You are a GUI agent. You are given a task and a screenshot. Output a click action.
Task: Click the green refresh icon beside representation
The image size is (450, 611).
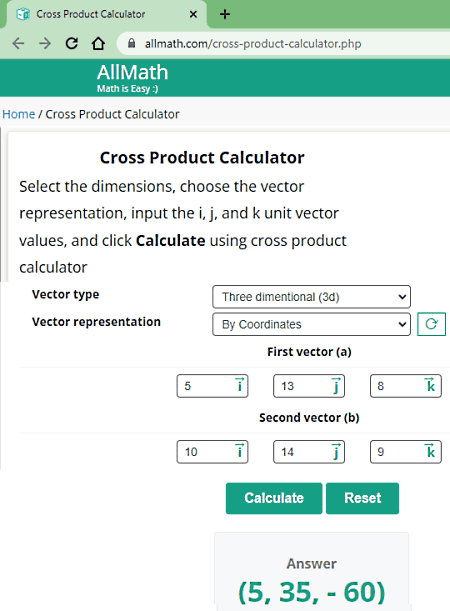[431, 324]
